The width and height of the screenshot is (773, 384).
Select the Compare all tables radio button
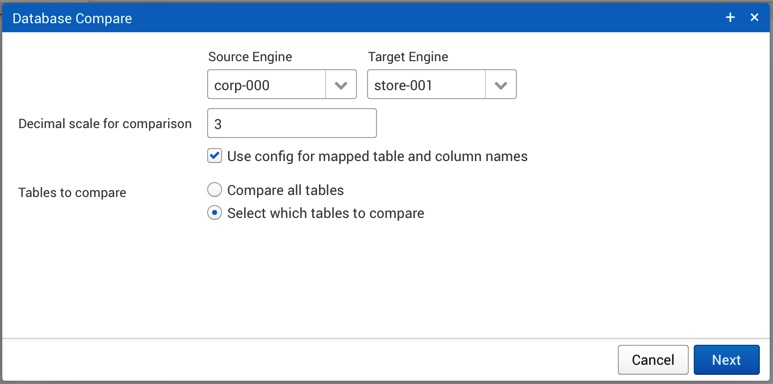(x=214, y=190)
